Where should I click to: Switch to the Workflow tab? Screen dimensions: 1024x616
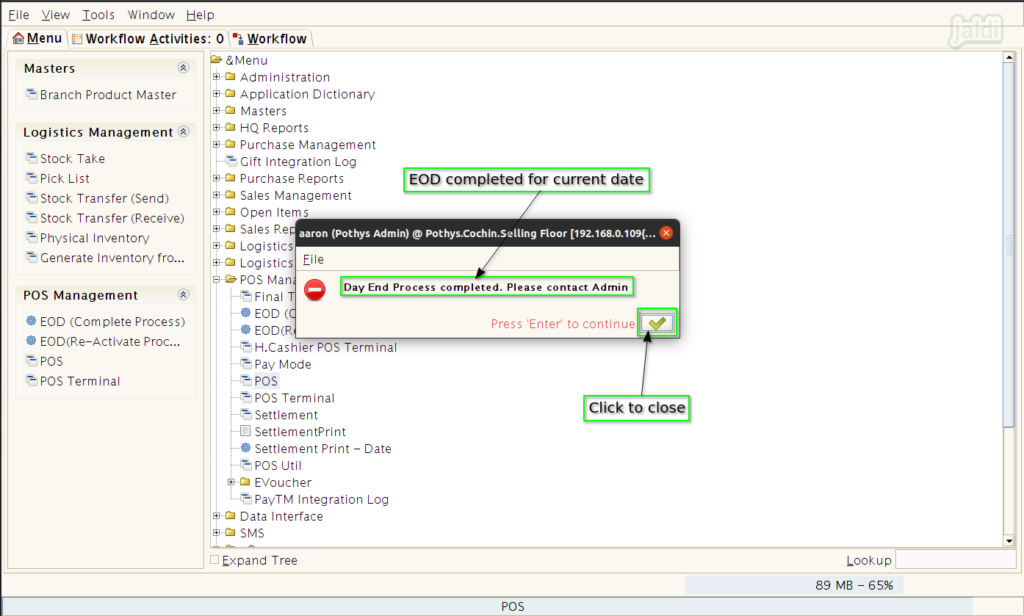(x=270, y=39)
